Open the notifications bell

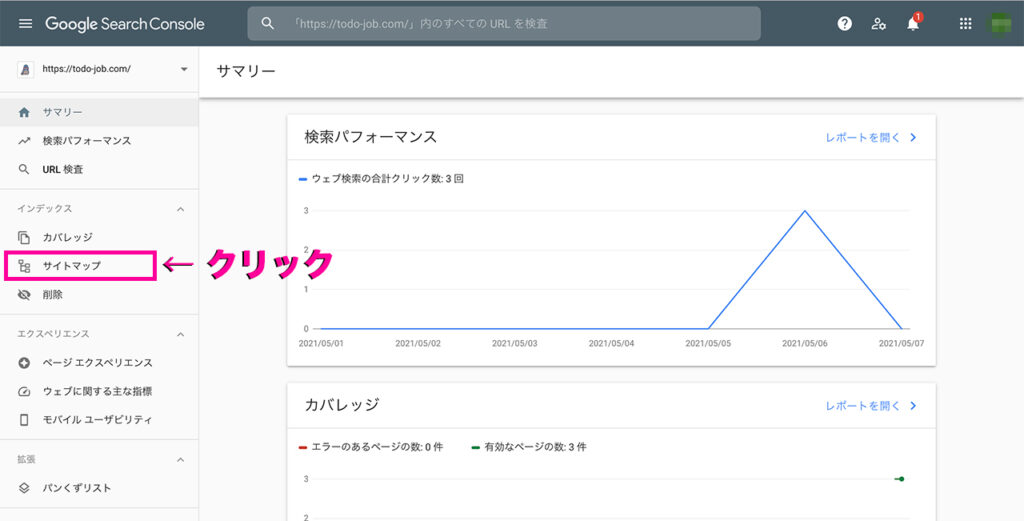(x=913, y=24)
